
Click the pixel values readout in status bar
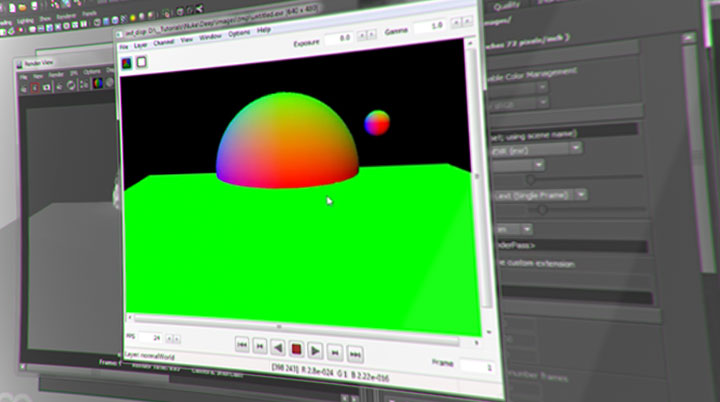(x=330, y=373)
